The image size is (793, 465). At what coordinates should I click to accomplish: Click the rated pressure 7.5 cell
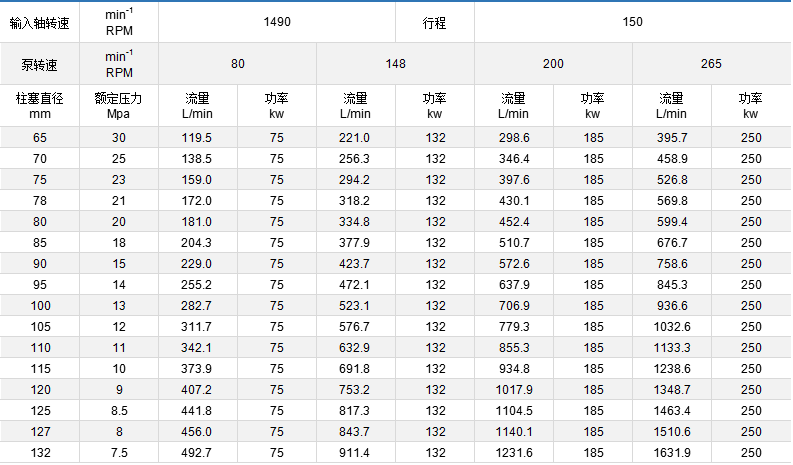[119, 453]
